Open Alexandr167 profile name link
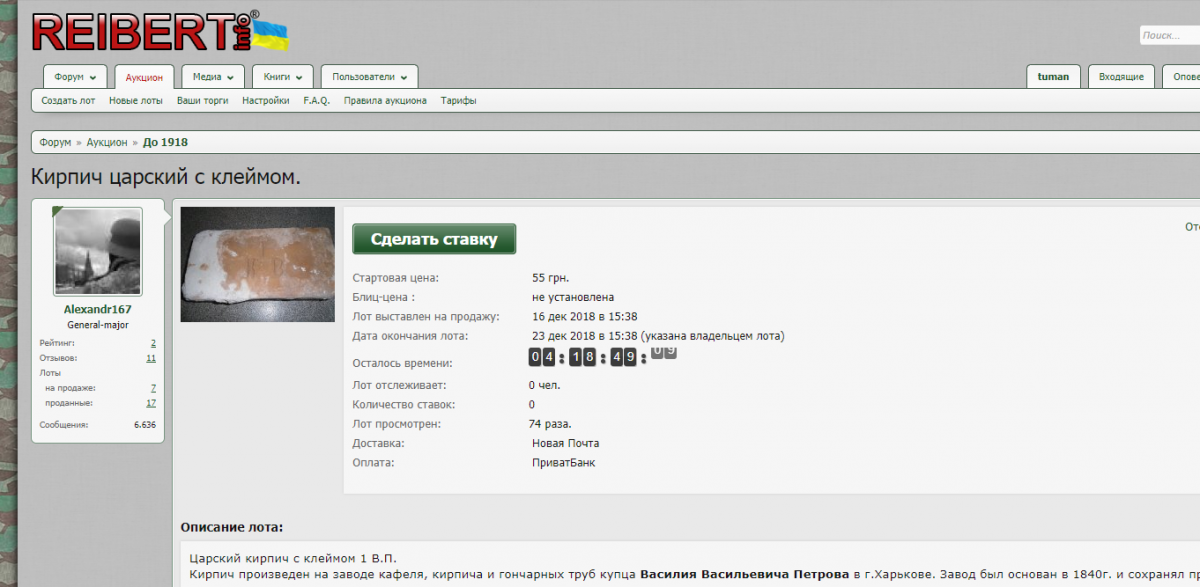This screenshot has width=1200, height=587. [x=97, y=310]
